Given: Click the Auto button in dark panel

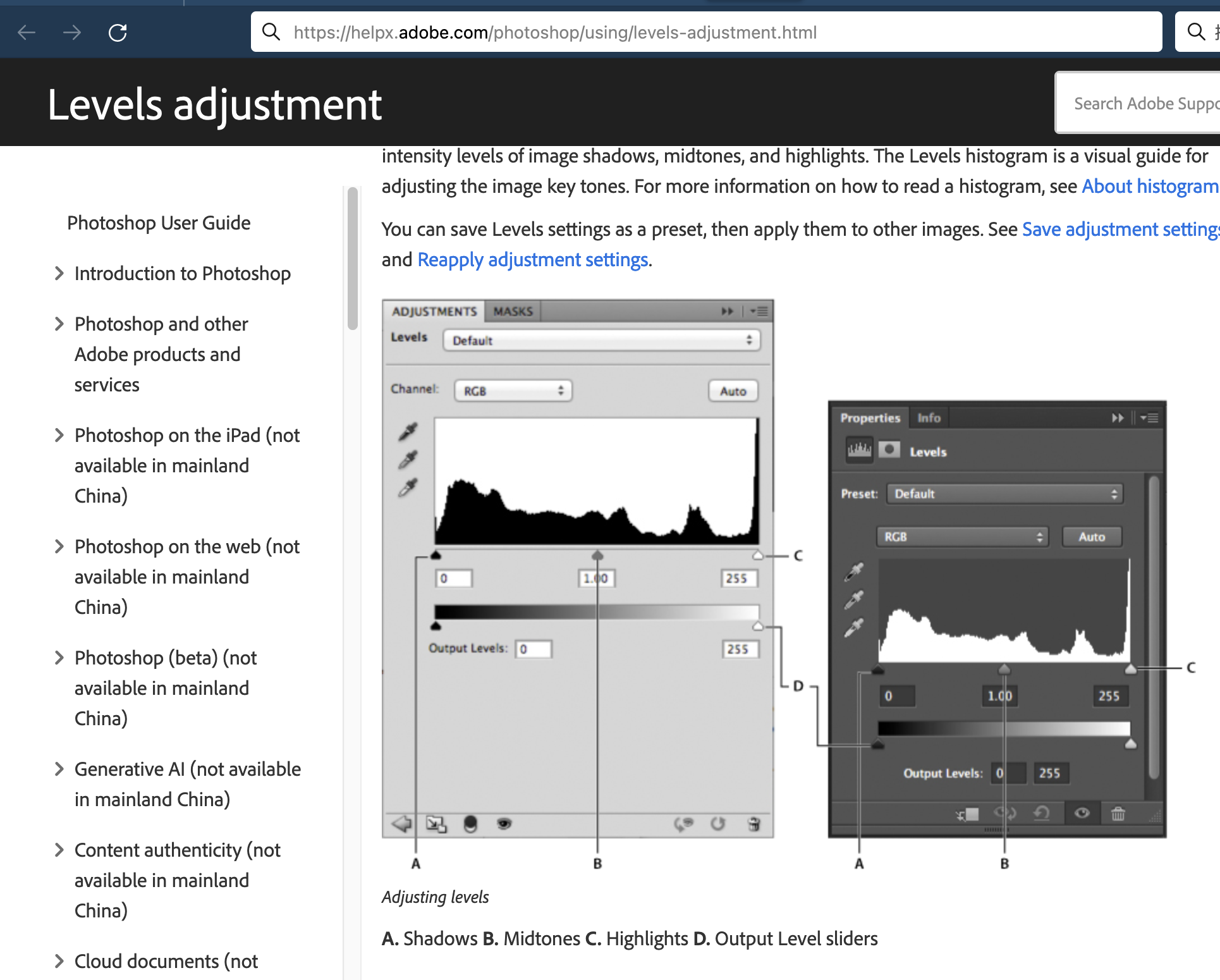Looking at the screenshot, I should 1092,537.
